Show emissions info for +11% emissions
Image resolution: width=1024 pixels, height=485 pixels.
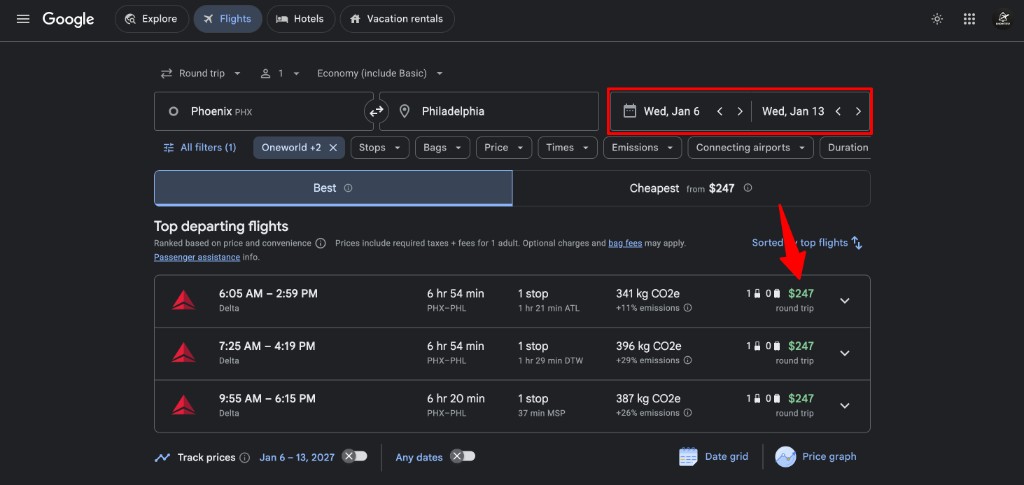pos(688,308)
